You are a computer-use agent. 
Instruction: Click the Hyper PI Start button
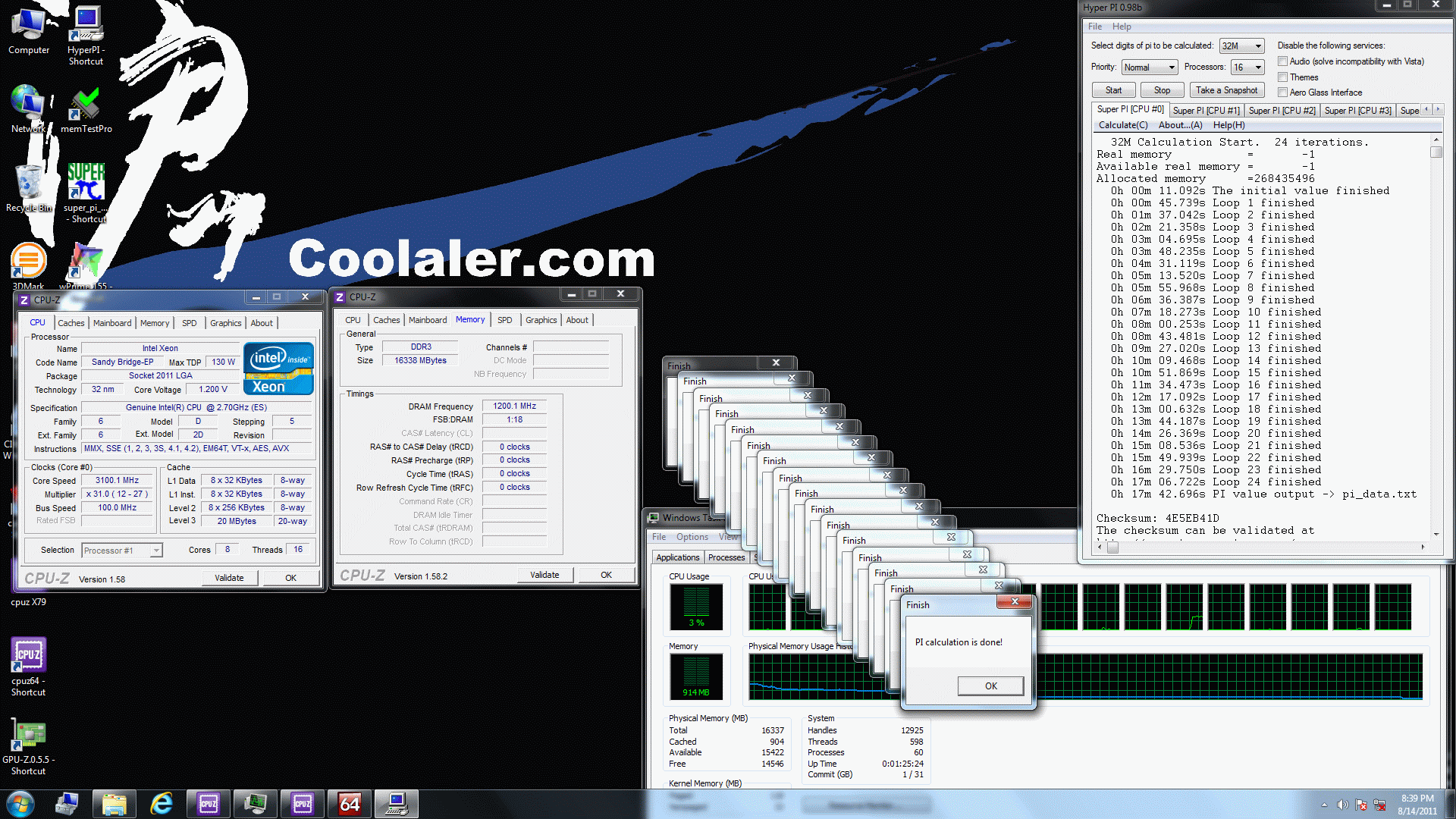click(x=1113, y=90)
